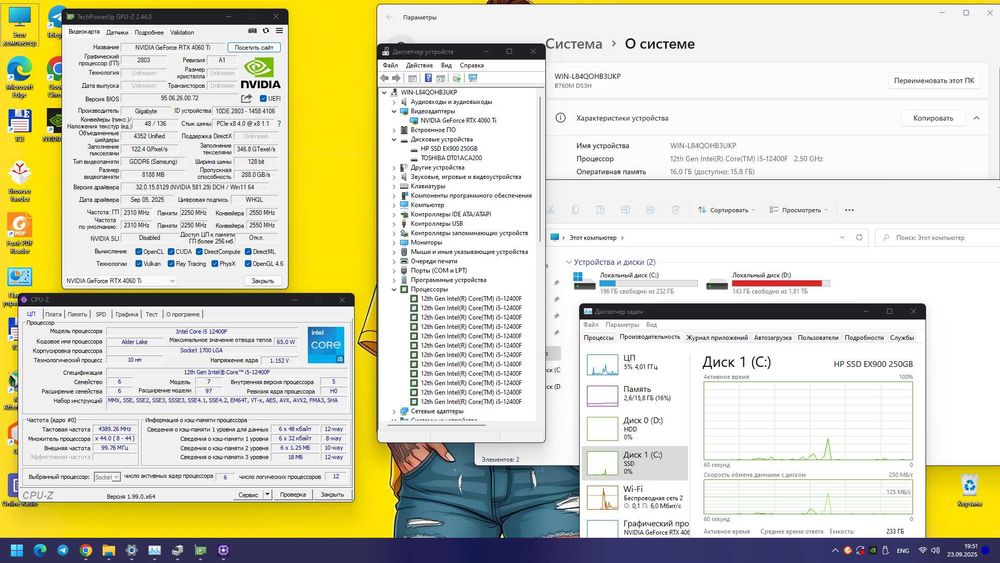Click the bus interface question mark icon

279,124
